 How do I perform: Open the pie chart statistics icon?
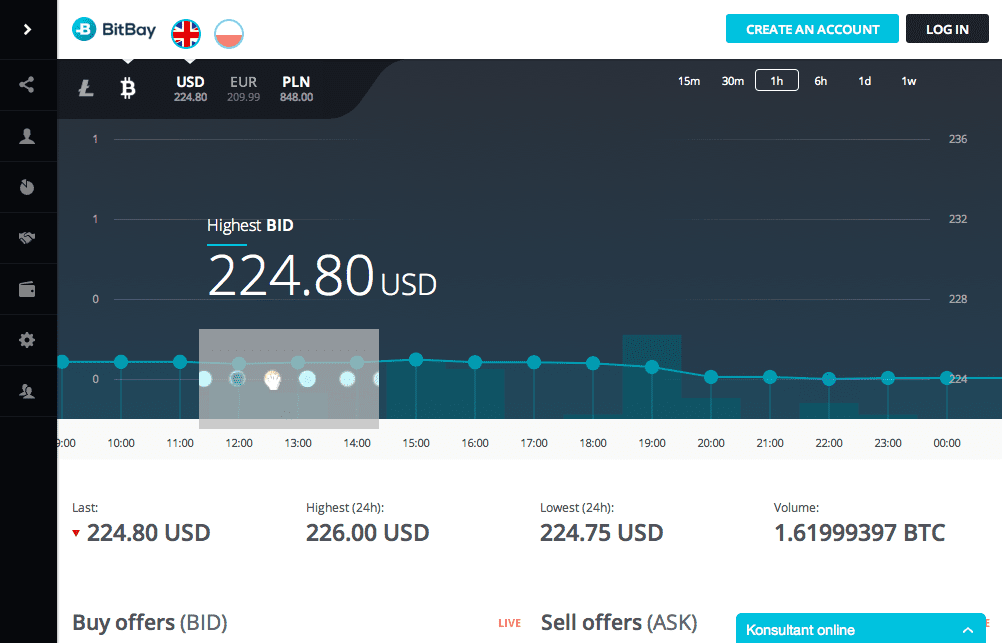pos(27,187)
